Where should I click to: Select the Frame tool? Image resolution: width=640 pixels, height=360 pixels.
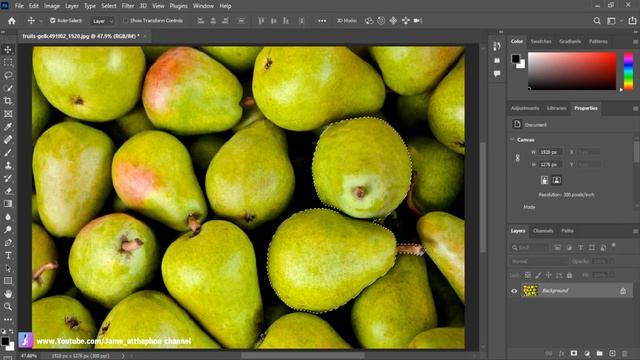[8, 114]
